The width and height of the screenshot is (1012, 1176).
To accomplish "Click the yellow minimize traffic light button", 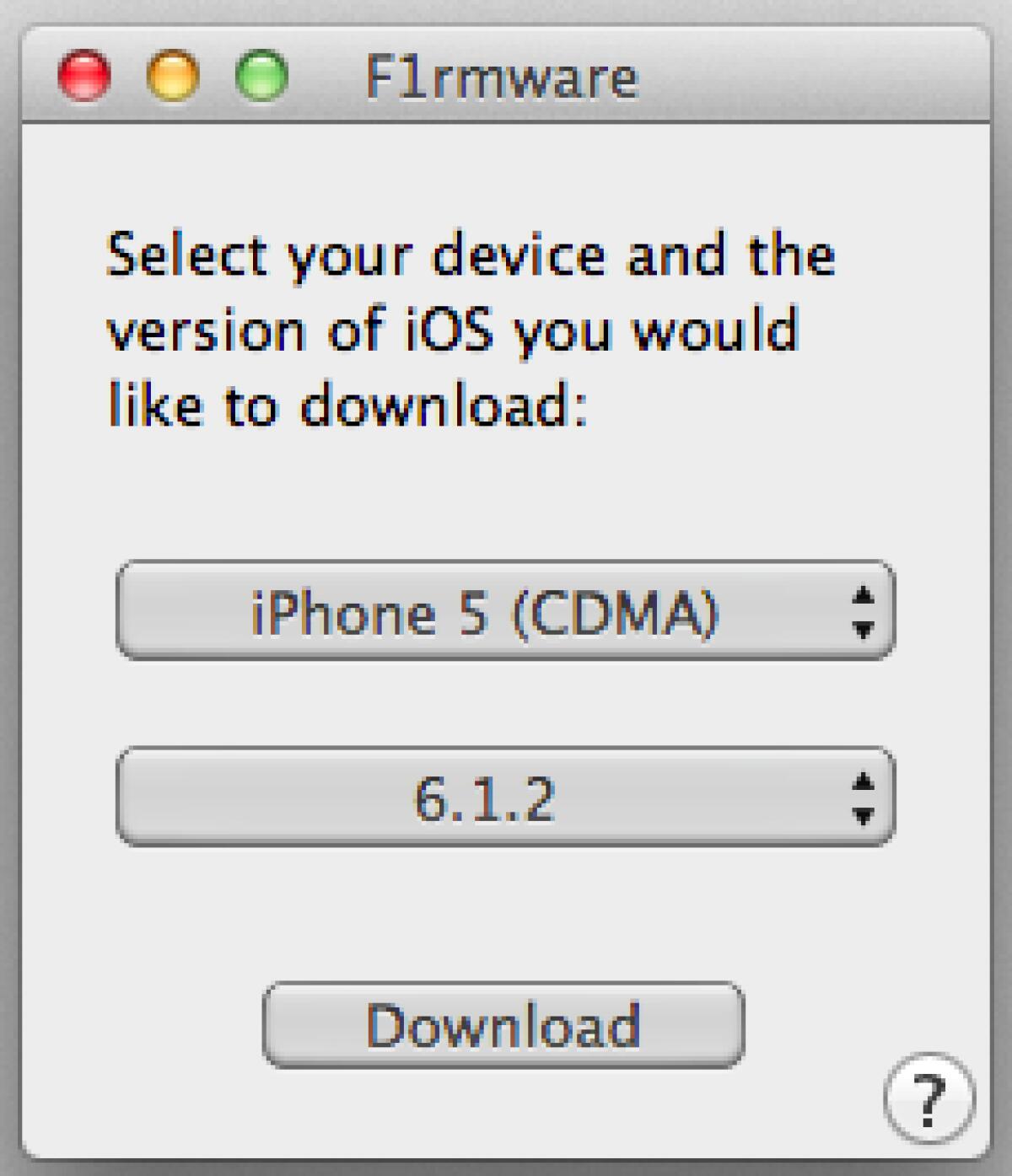I will [171, 78].
